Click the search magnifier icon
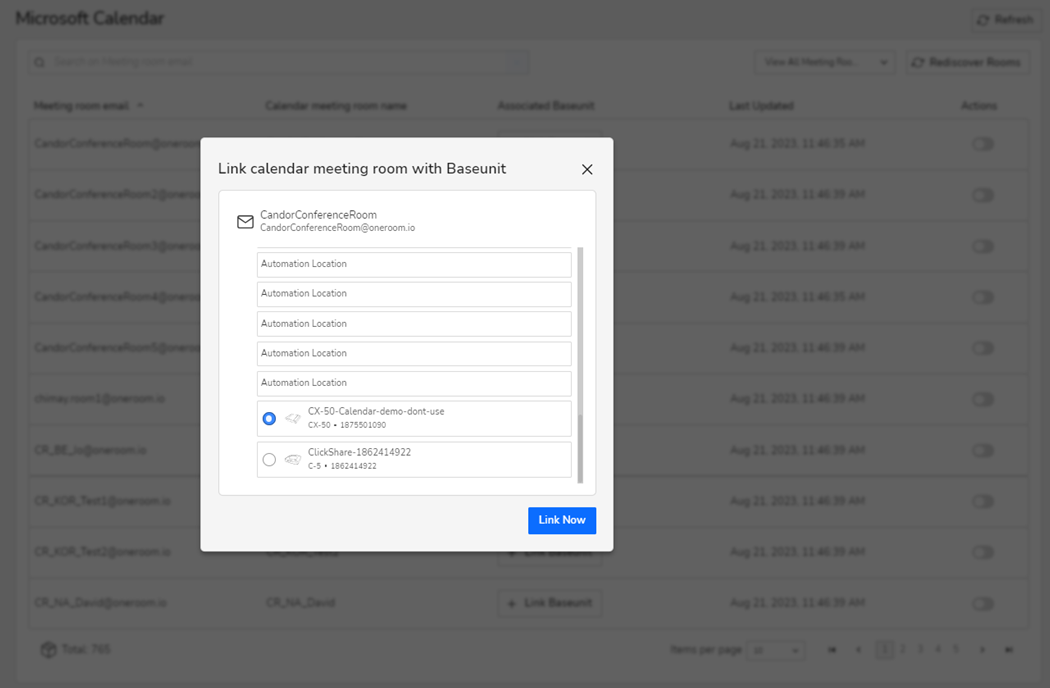Screen dimensions: 1050x688 pos(38,62)
